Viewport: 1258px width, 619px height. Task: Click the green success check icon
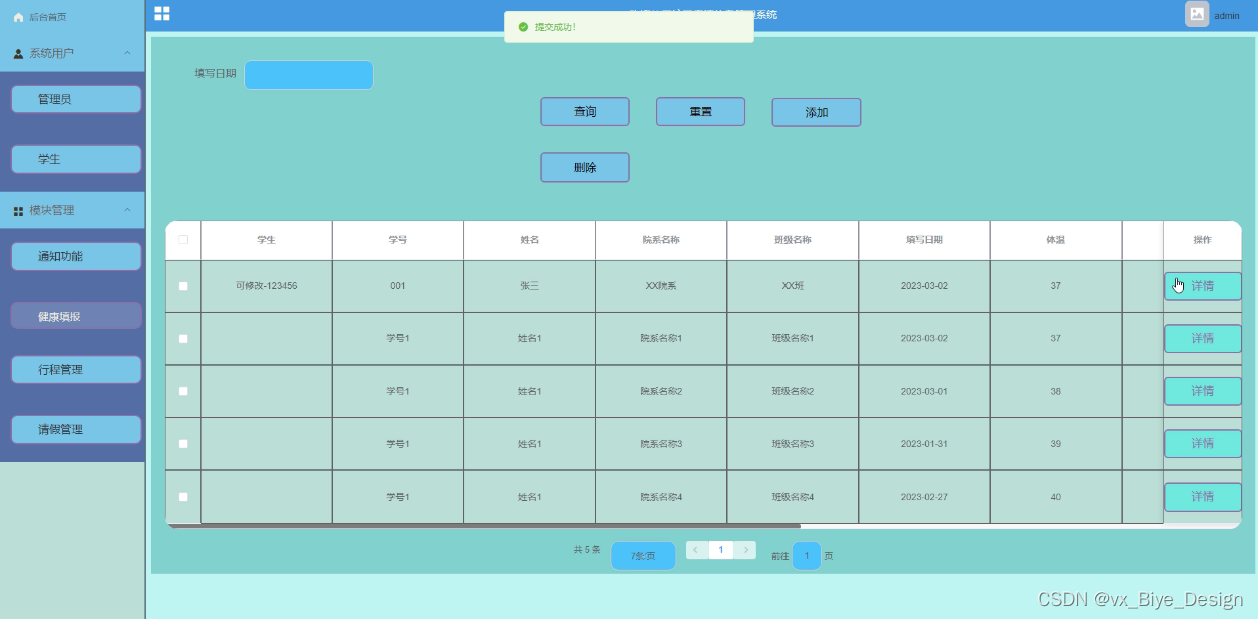pyautogui.click(x=523, y=27)
